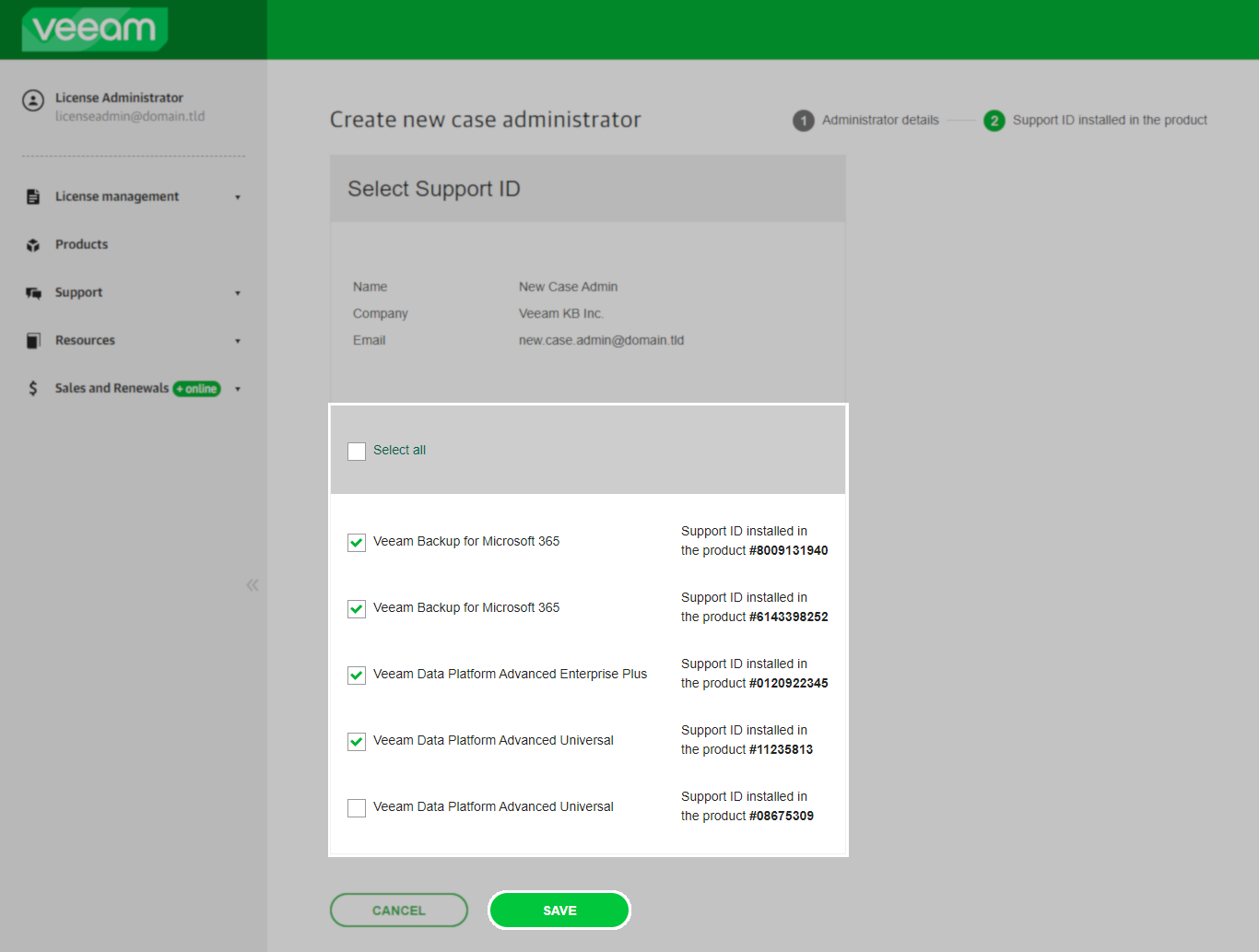Uncheck Microsoft 365 with Support ID #8009131940
This screenshot has width=1259, height=952.
tap(357, 542)
